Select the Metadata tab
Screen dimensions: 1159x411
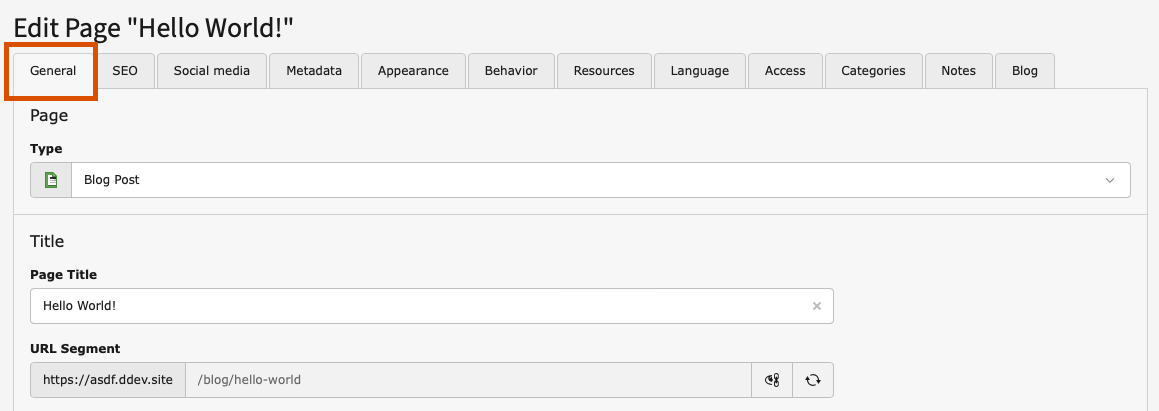pos(314,71)
